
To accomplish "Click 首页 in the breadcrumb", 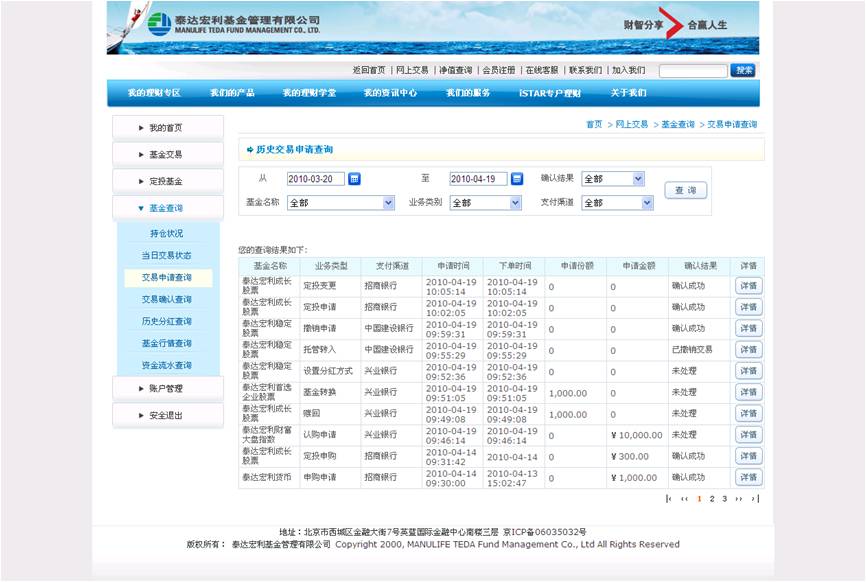I will point(594,125).
